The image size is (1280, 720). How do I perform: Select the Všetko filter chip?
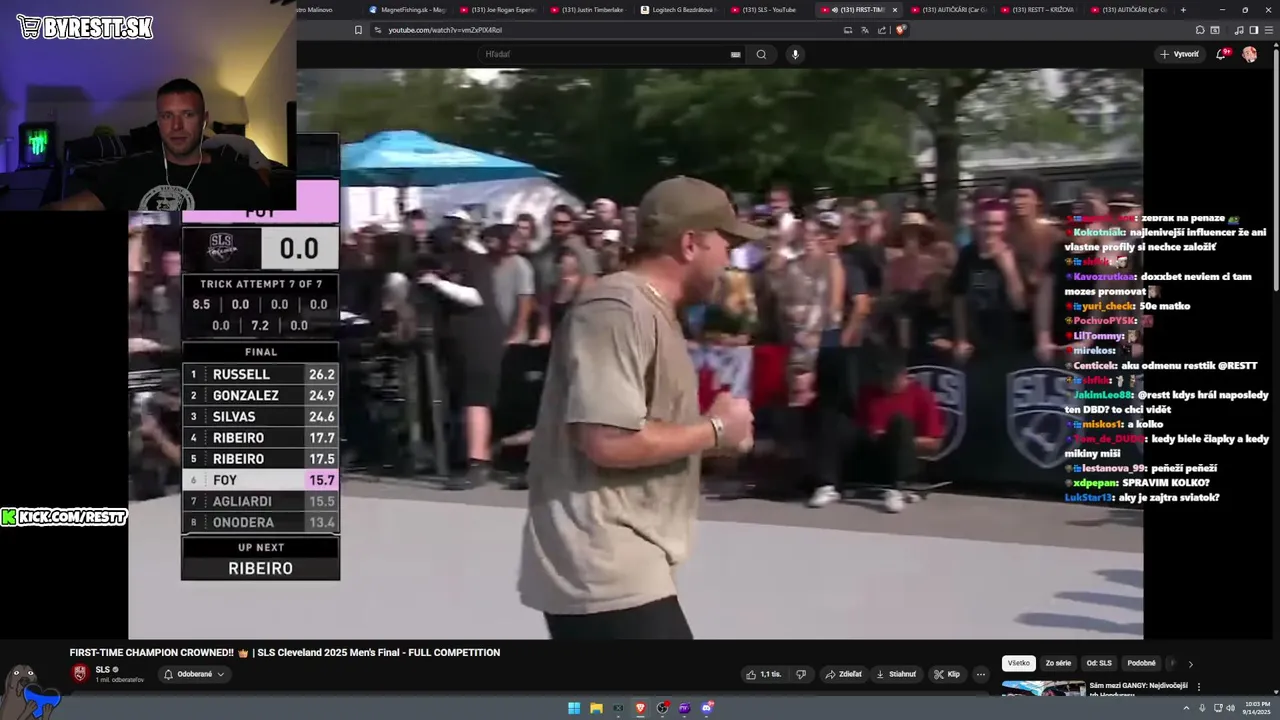point(1018,663)
